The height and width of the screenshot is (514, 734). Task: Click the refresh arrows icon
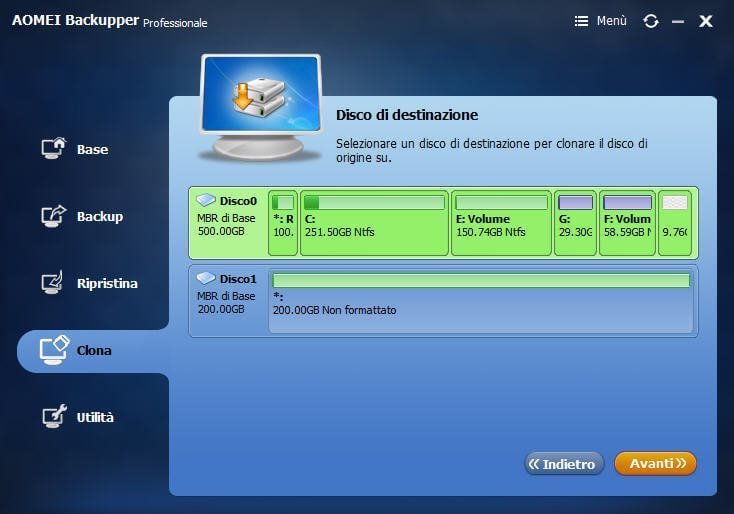pos(651,21)
